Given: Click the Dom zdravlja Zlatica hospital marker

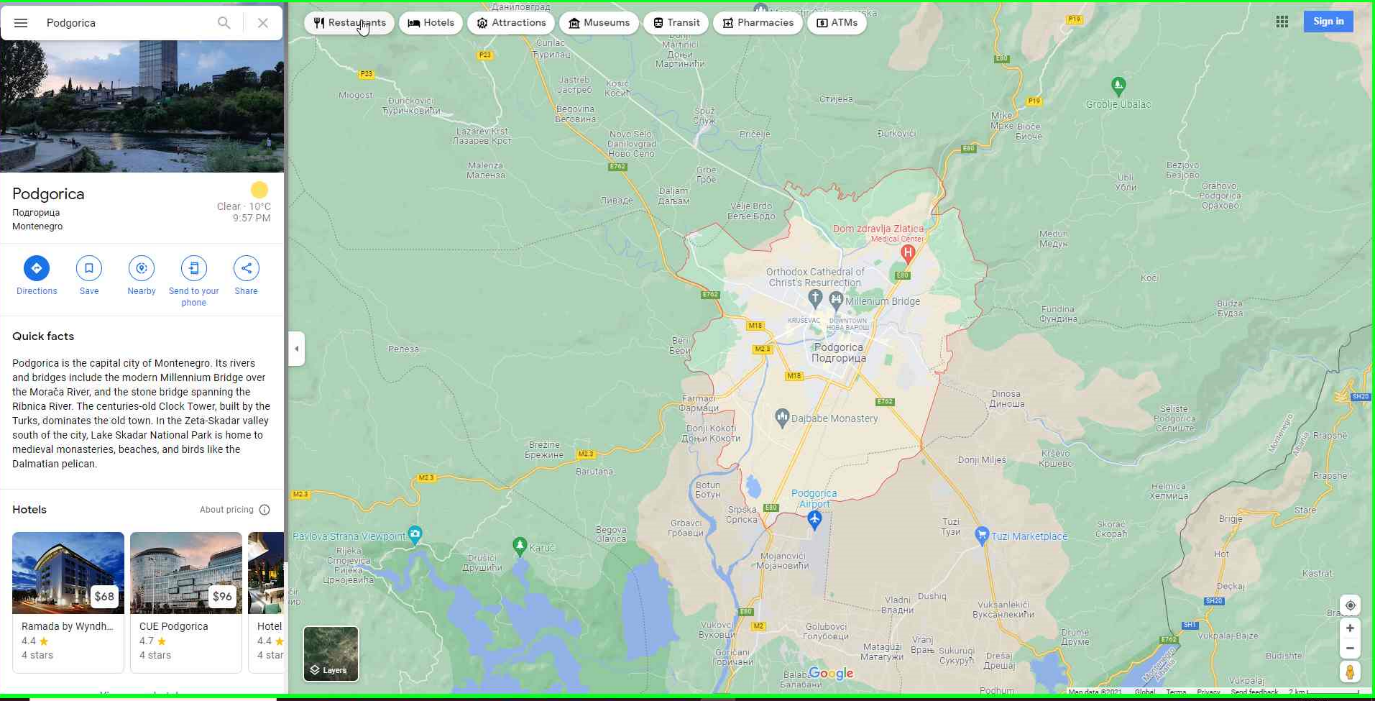Looking at the screenshot, I should tap(908, 254).
